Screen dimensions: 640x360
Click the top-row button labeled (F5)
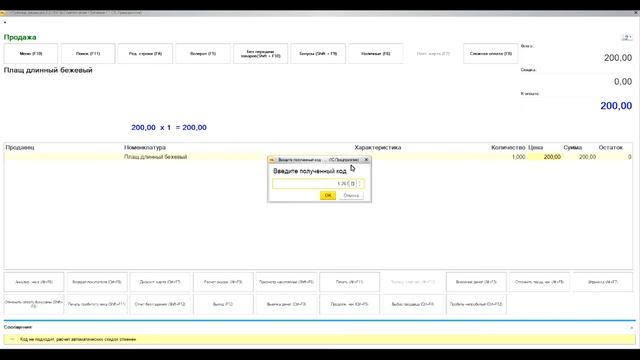click(203, 53)
